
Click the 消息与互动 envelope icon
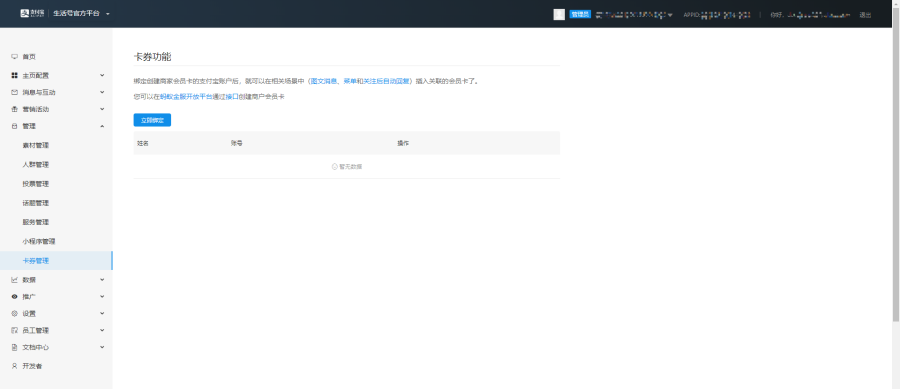[x=14, y=92]
